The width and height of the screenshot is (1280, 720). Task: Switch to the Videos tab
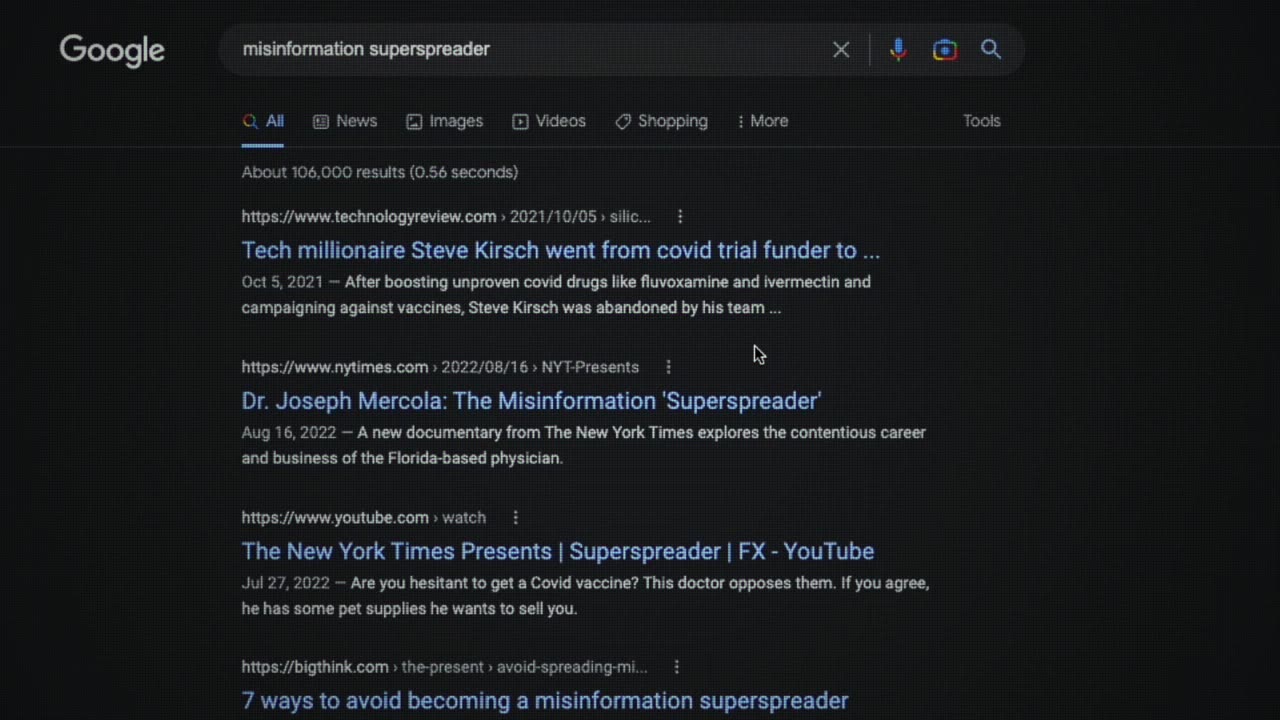click(x=549, y=121)
